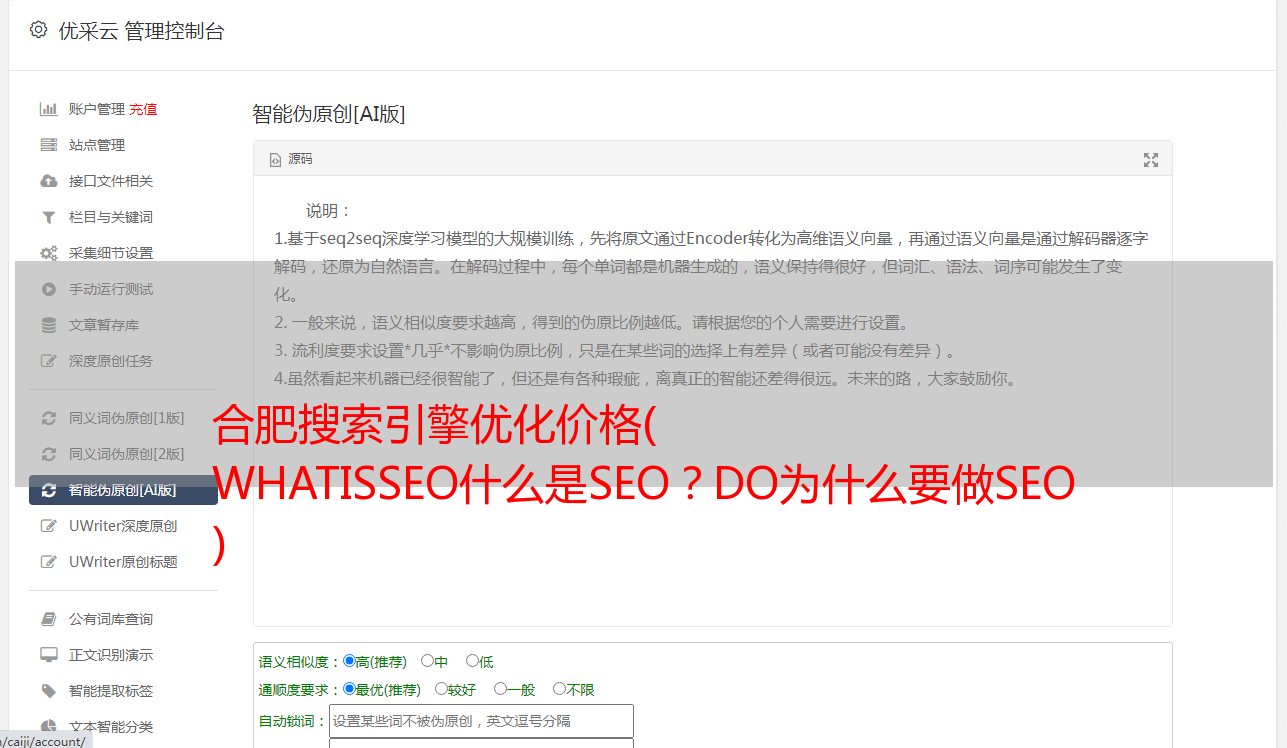Image resolution: width=1287 pixels, height=748 pixels.
Task: Click the refresh icon for 智能伪原创[AI版]
Action: [48, 490]
